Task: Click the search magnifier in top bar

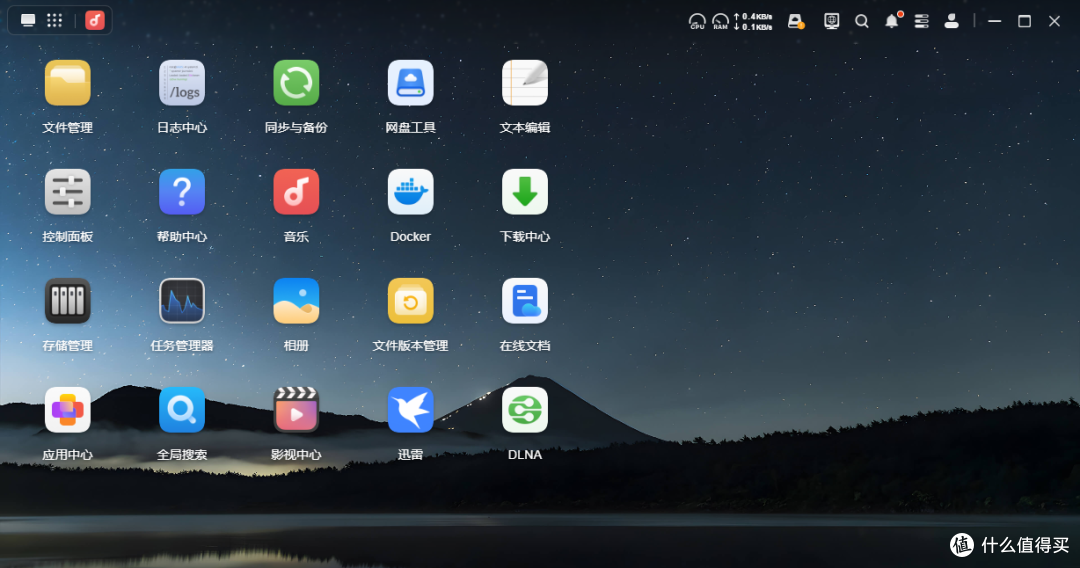Action: [862, 21]
